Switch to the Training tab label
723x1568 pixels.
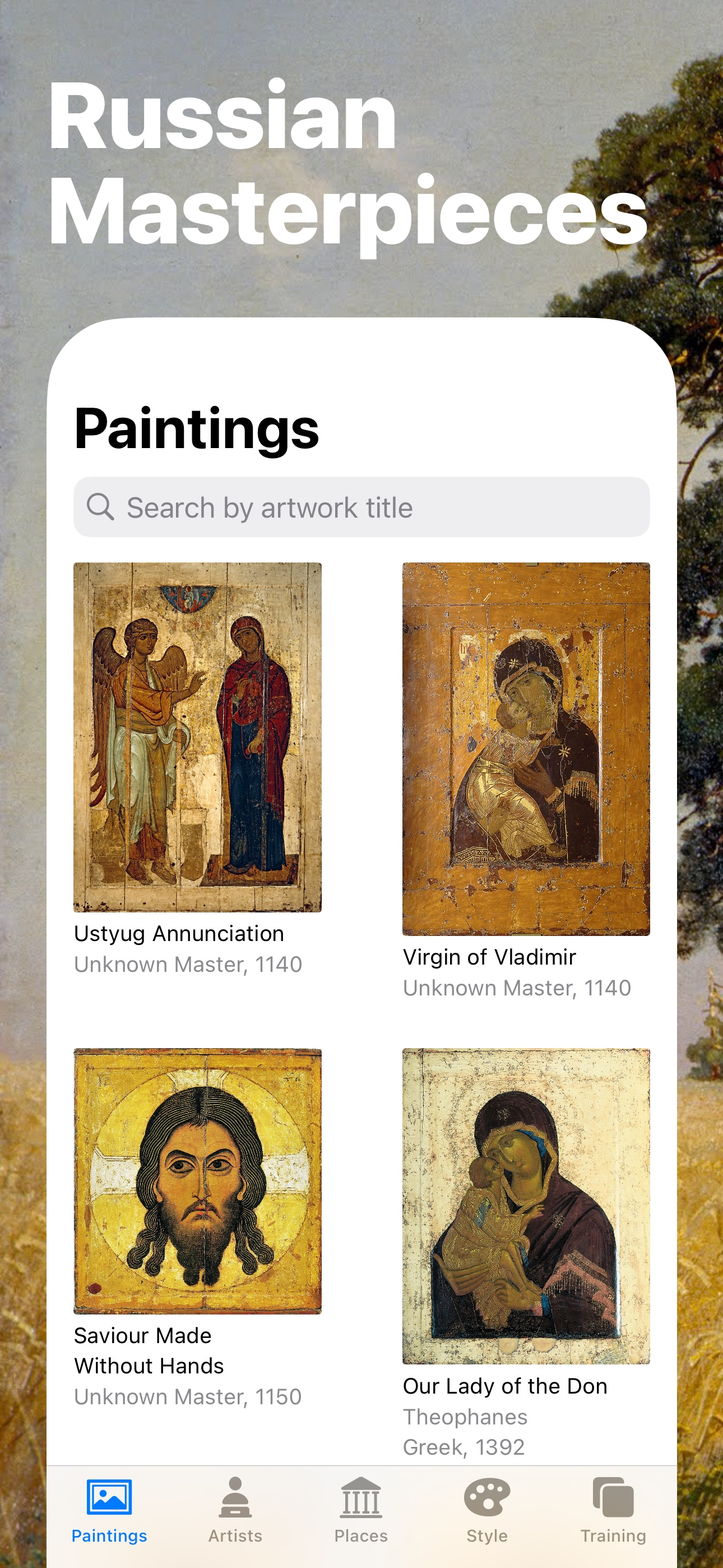[613, 1535]
